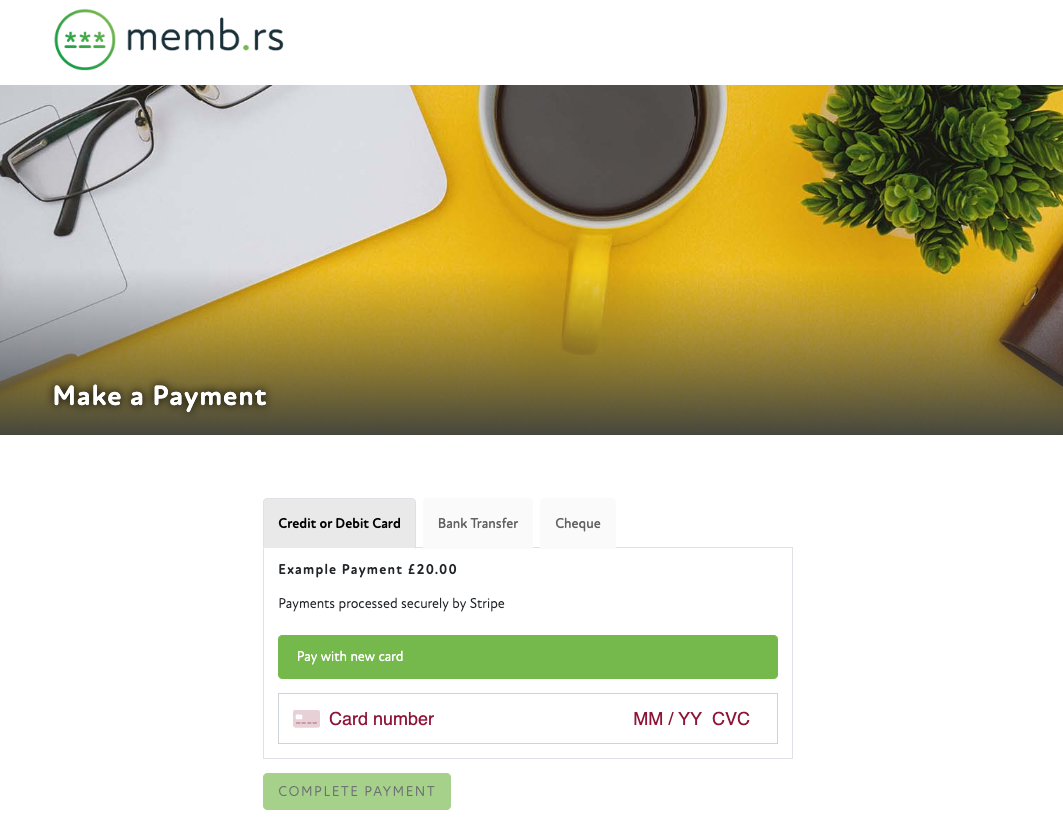Click the CVC security code field
The image size is (1063, 830).
pyautogui.click(x=731, y=719)
